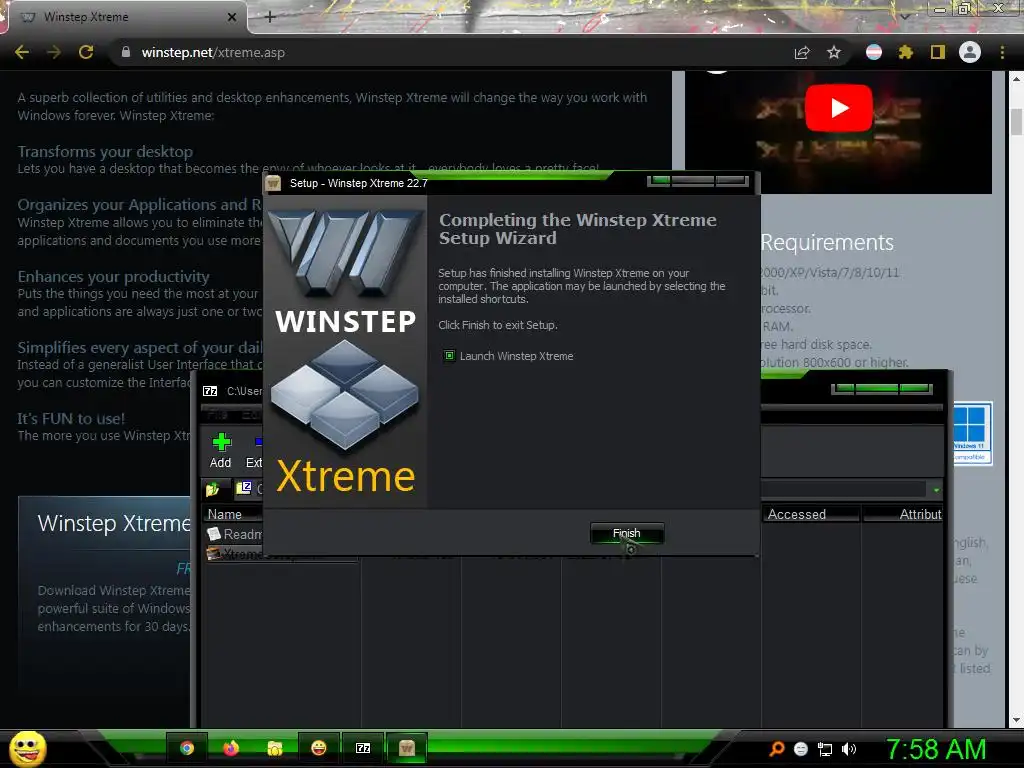
Task: Open the folder icon on the taskbar
Action: click(275, 748)
